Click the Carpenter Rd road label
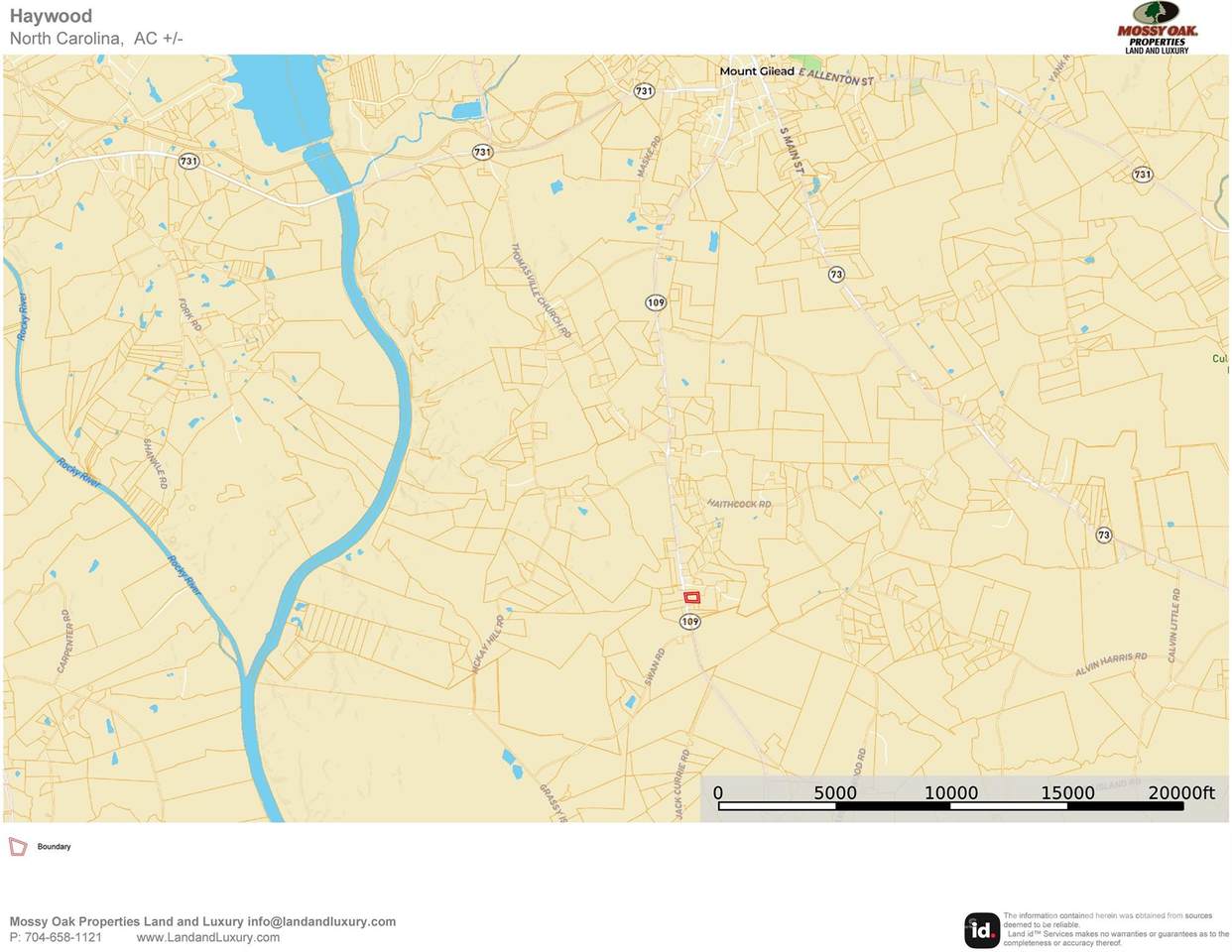This screenshot has height=952, width=1232. point(64,642)
